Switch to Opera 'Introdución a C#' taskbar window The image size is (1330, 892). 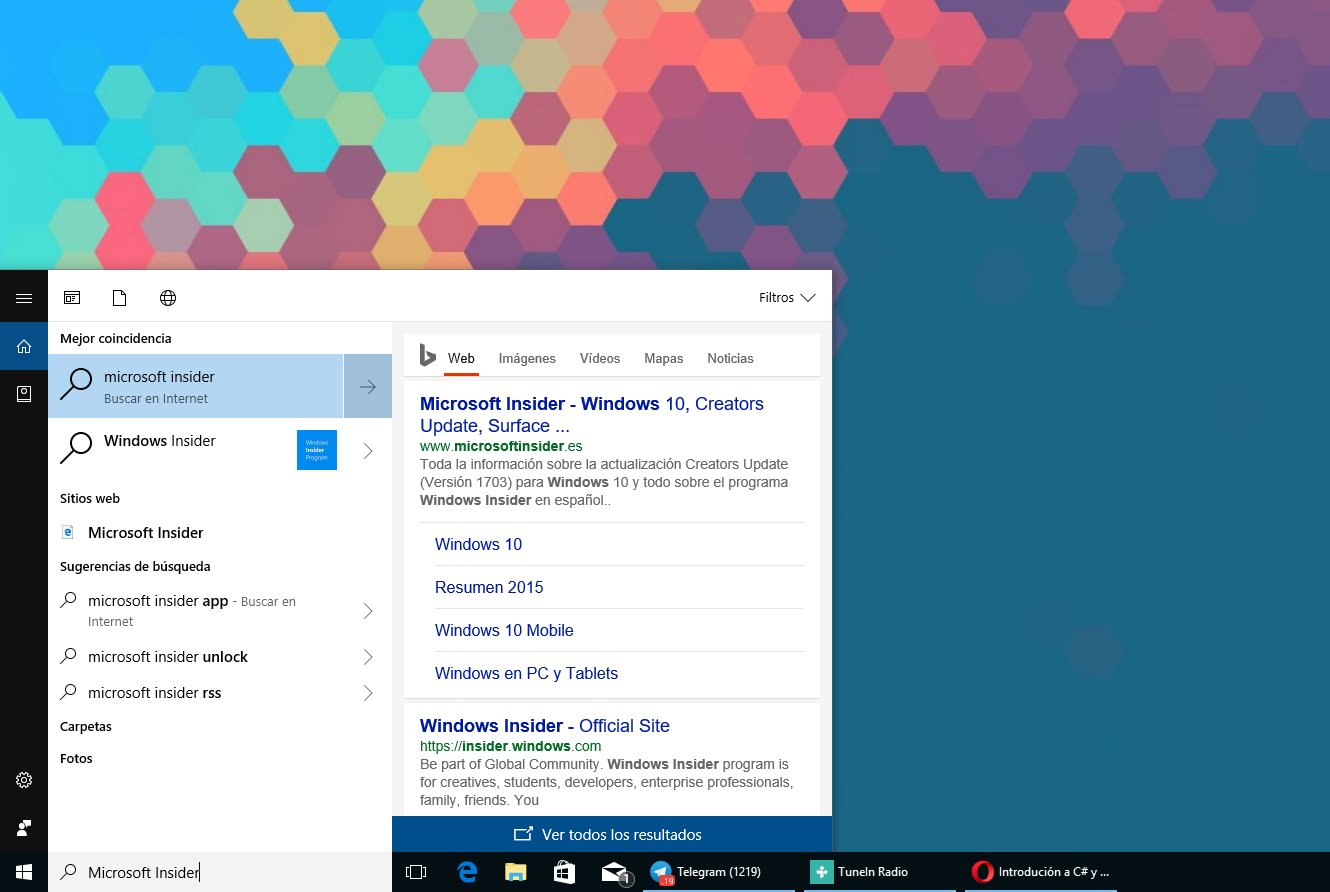tap(1041, 872)
